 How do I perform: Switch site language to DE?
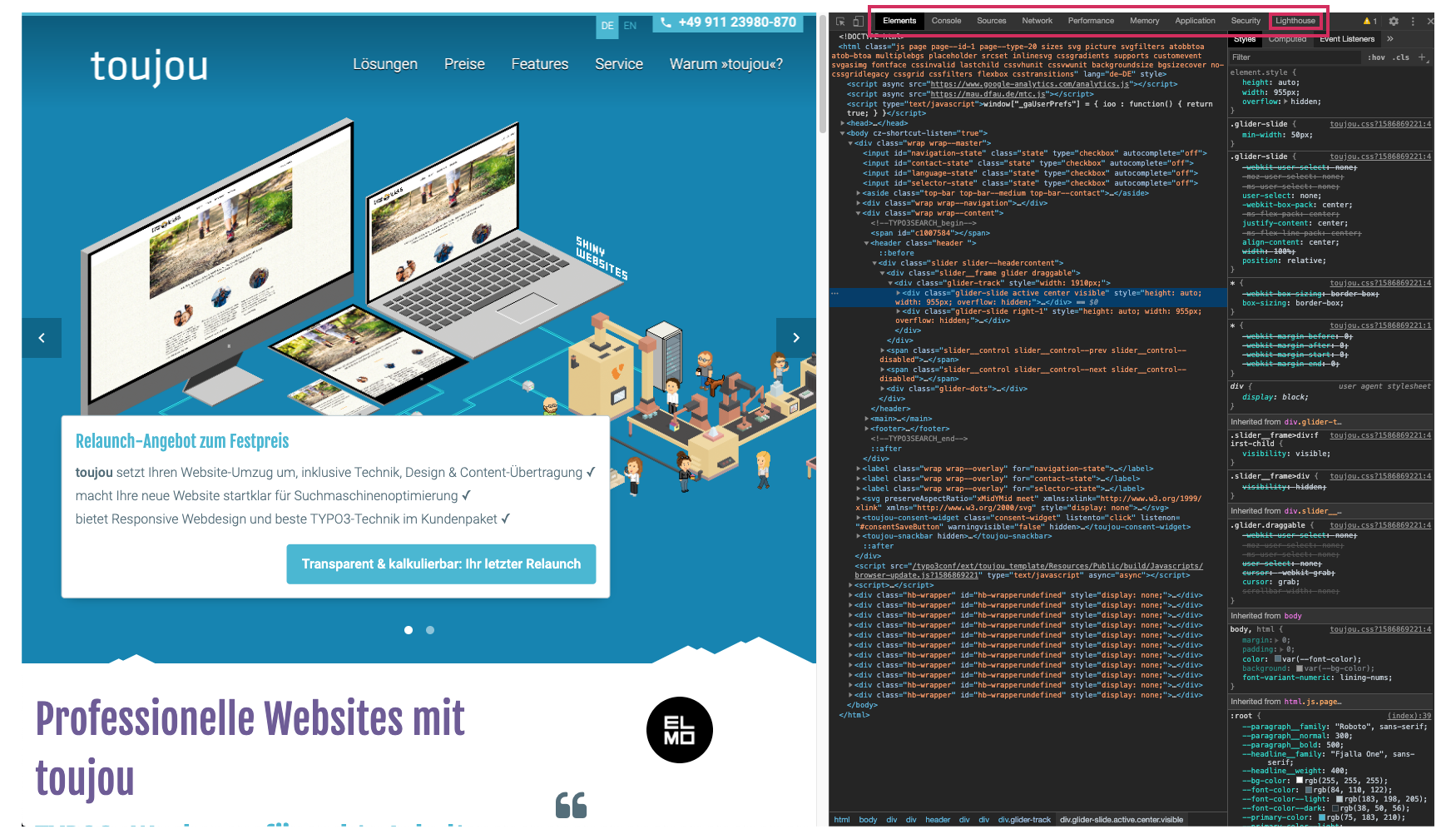click(x=607, y=26)
